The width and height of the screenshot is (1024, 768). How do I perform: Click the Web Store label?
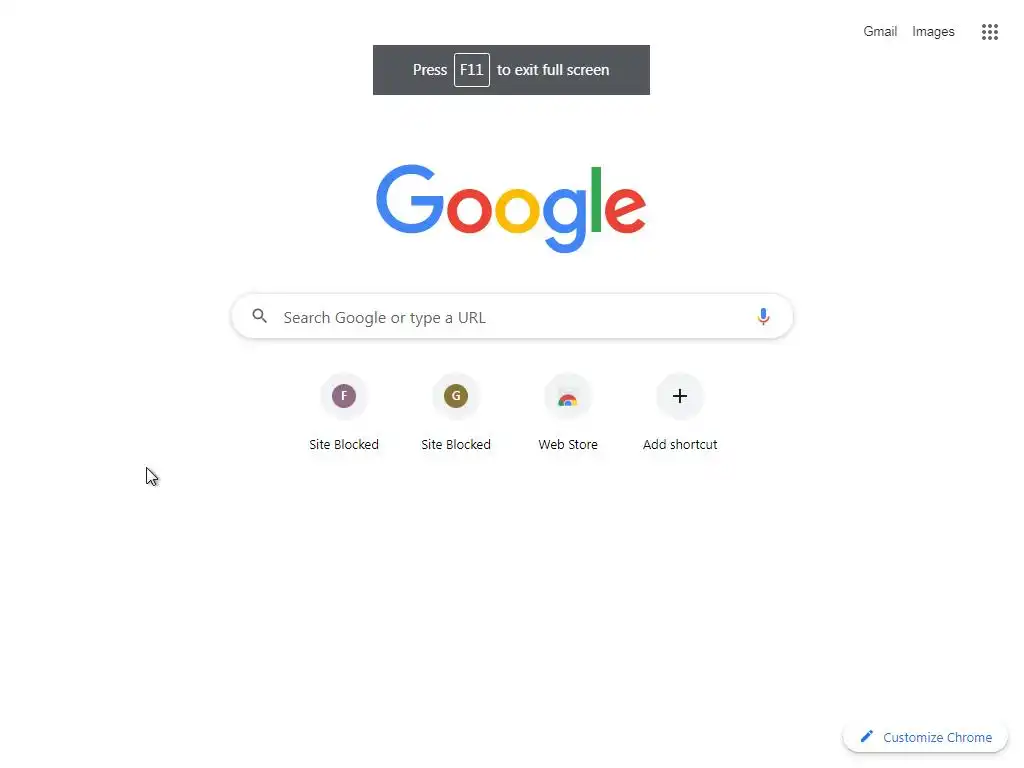[568, 445]
